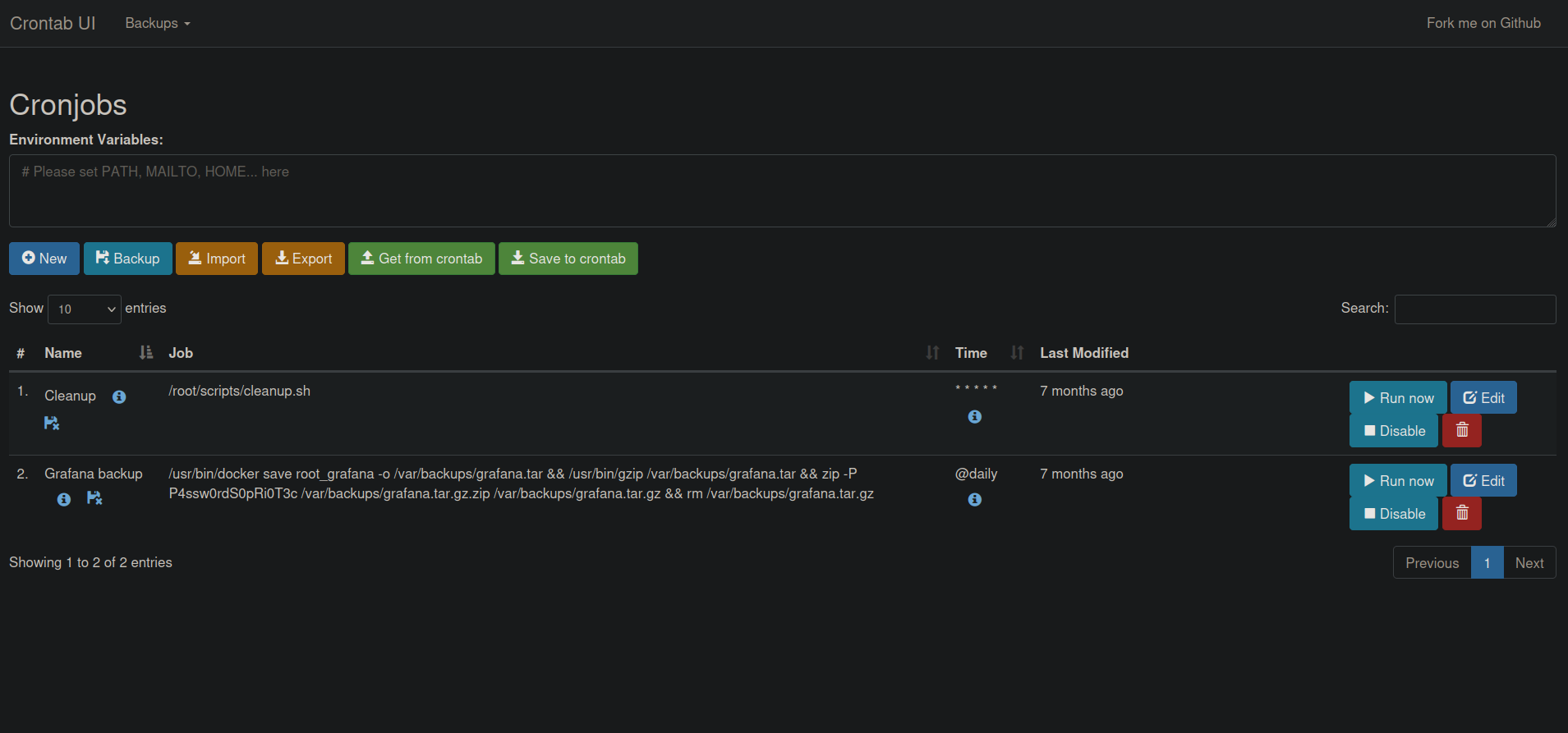This screenshot has height=733, width=1568.
Task: Click the info icon below the asterisk schedule
Action: (x=975, y=417)
